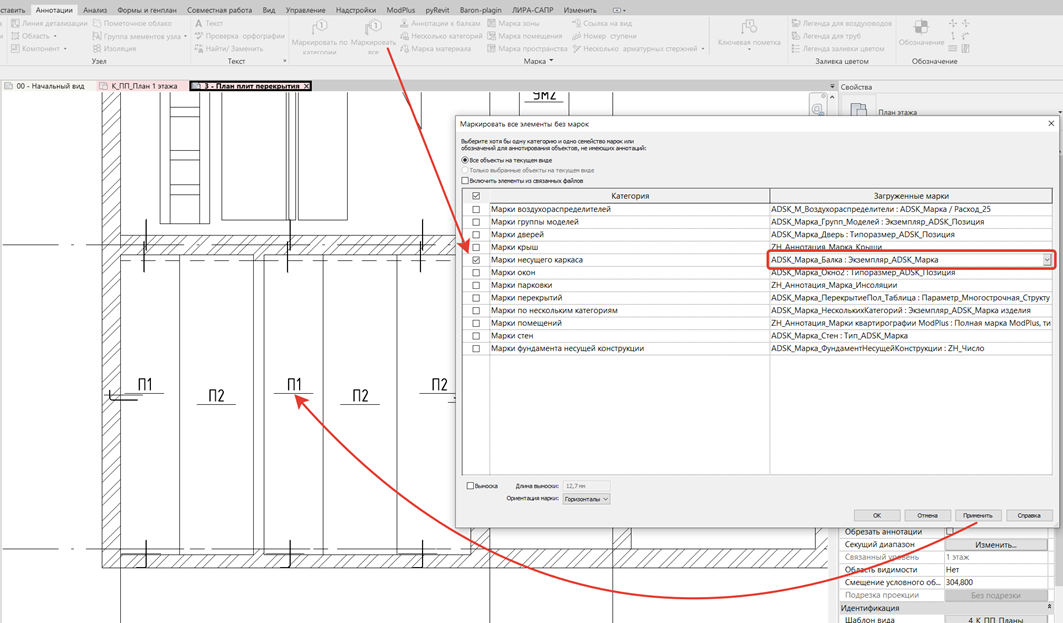
Task: Click the Категория column header
Action: coord(629,196)
